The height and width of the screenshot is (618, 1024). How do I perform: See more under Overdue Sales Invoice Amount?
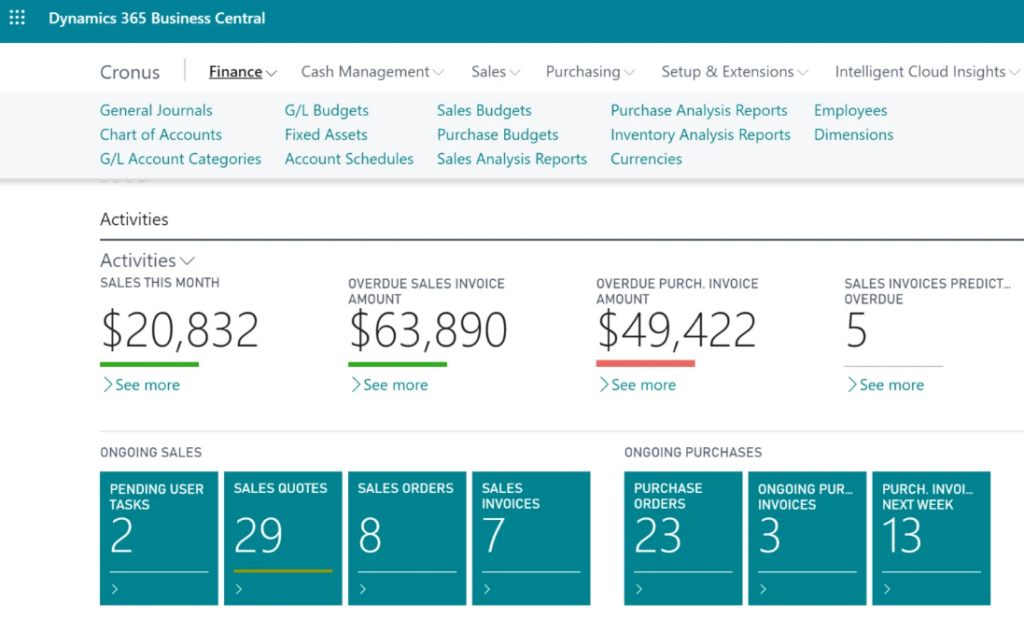(x=389, y=385)
